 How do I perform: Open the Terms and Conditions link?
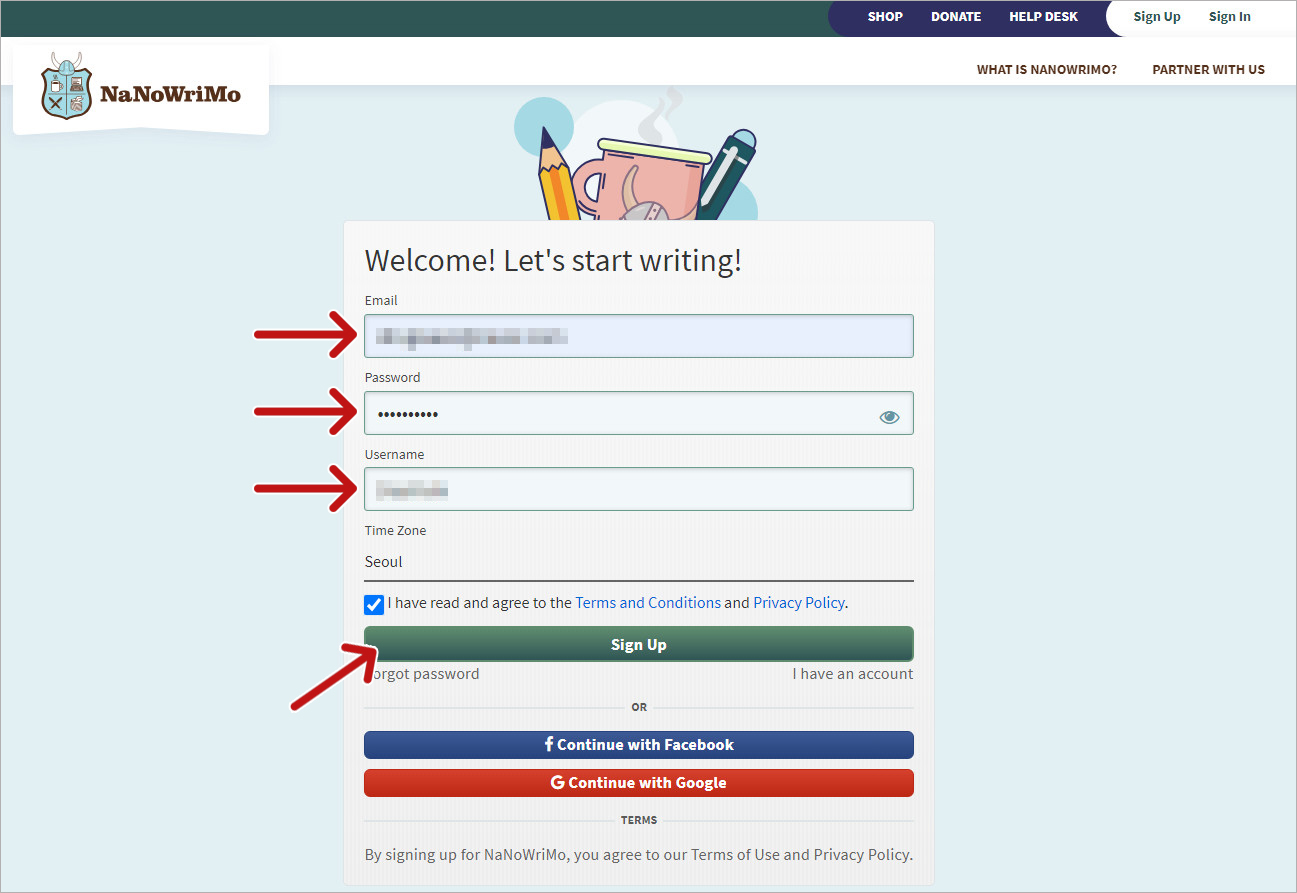coord(648,603)
